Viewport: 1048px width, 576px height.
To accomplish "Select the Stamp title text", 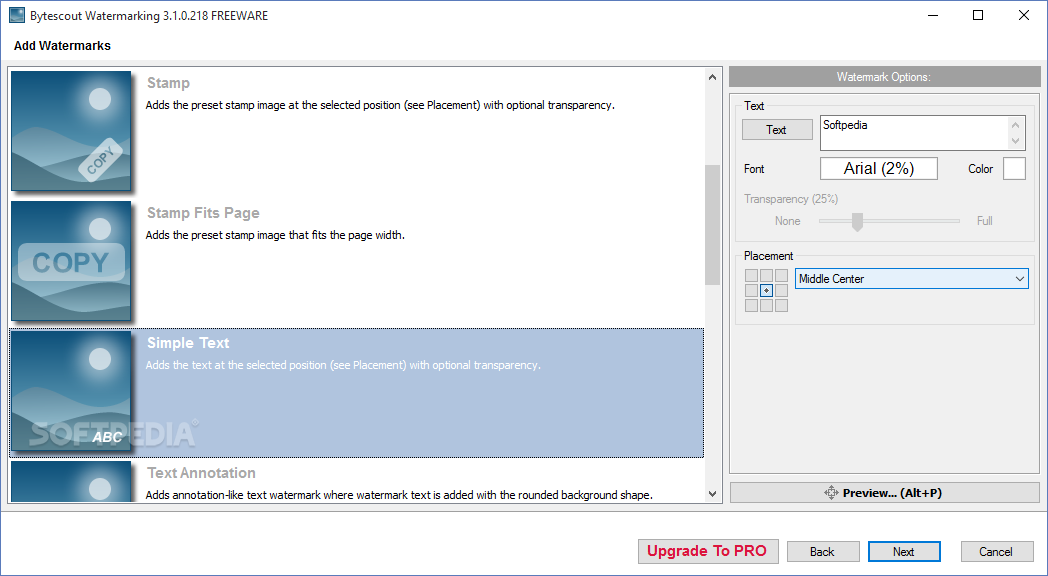I will [168, 83].
